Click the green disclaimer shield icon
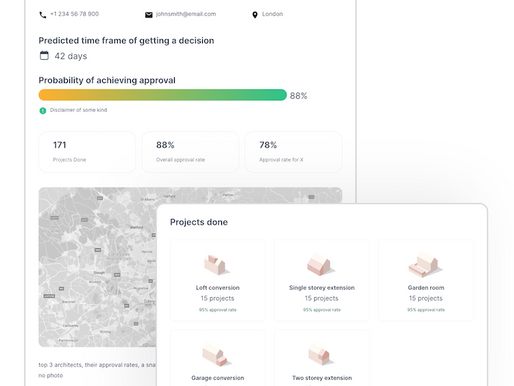 [x=43, y=110]
